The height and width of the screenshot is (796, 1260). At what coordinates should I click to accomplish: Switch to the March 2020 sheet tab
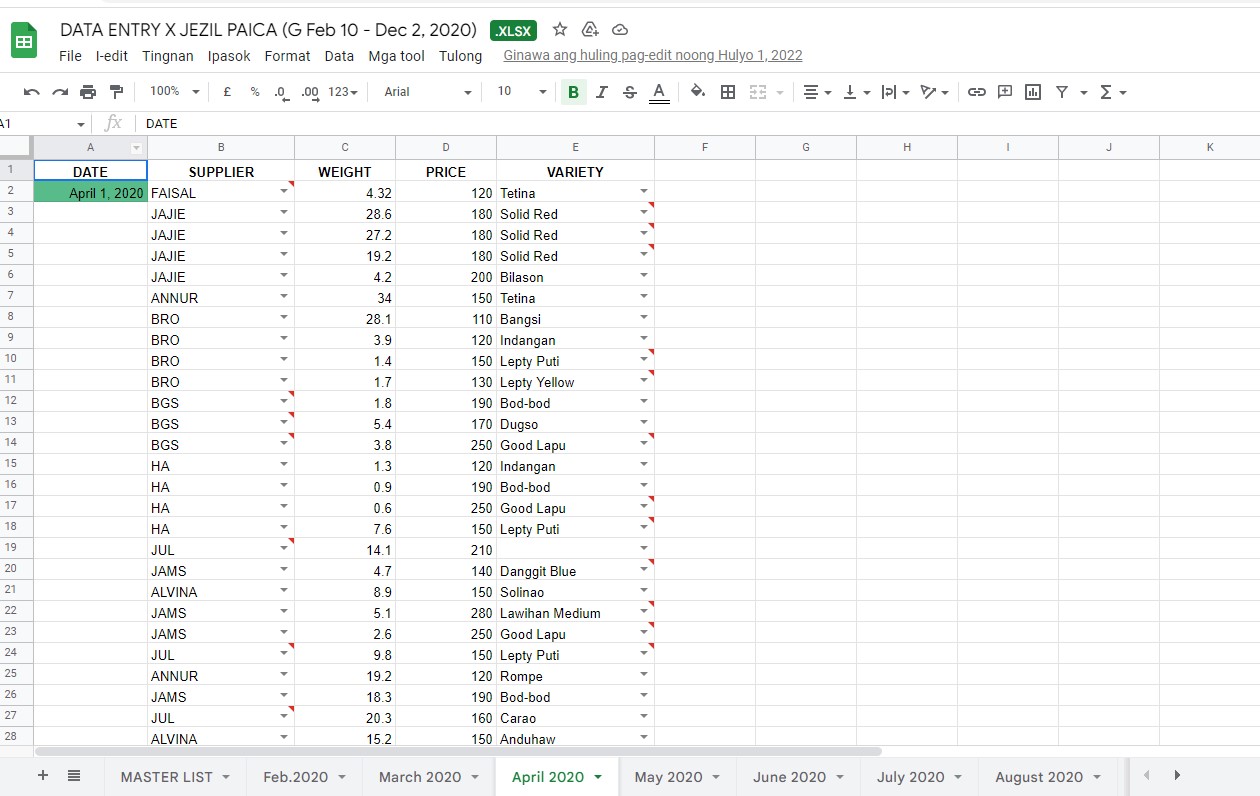pos(428,777)
